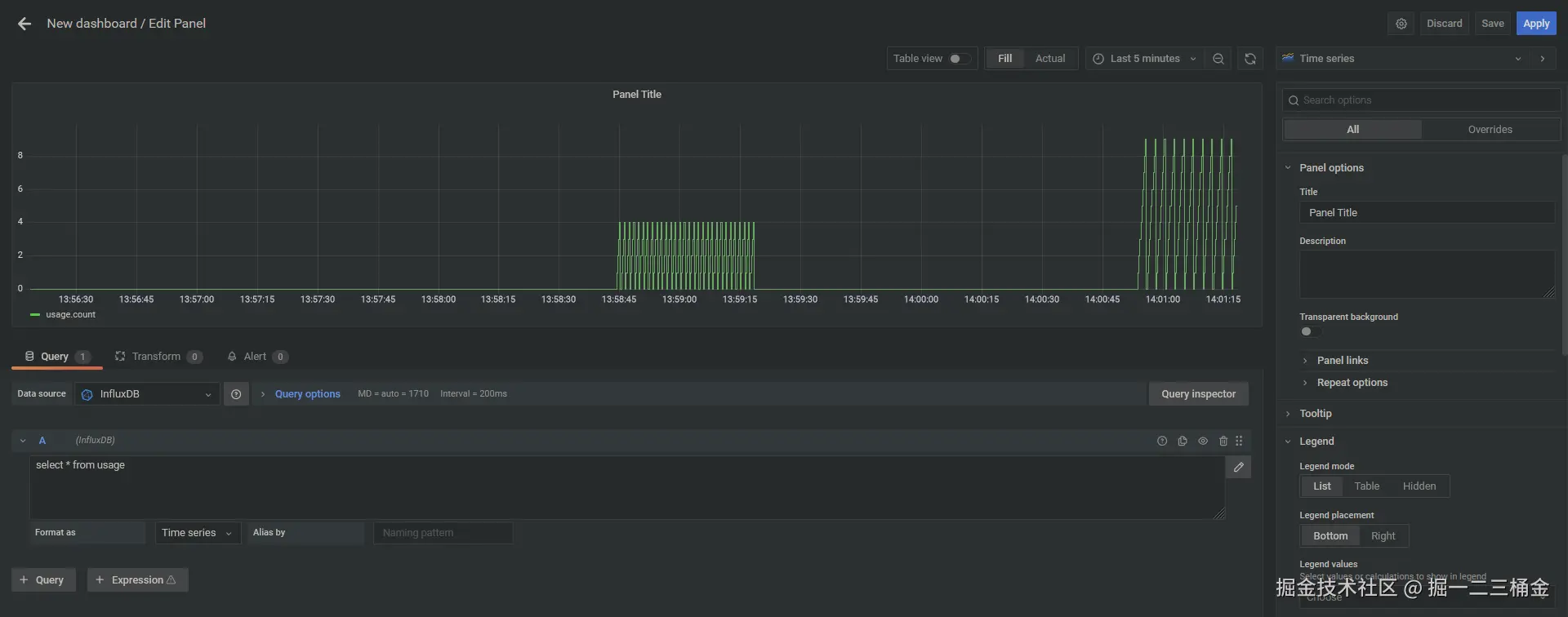The image size is (1568, 617).
Task: Click the Description text area
Action: point(1427,274)
